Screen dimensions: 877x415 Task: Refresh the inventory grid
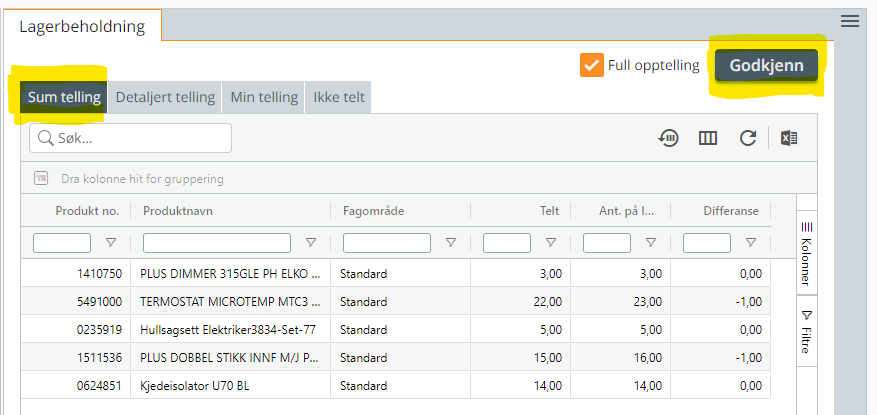748,138
